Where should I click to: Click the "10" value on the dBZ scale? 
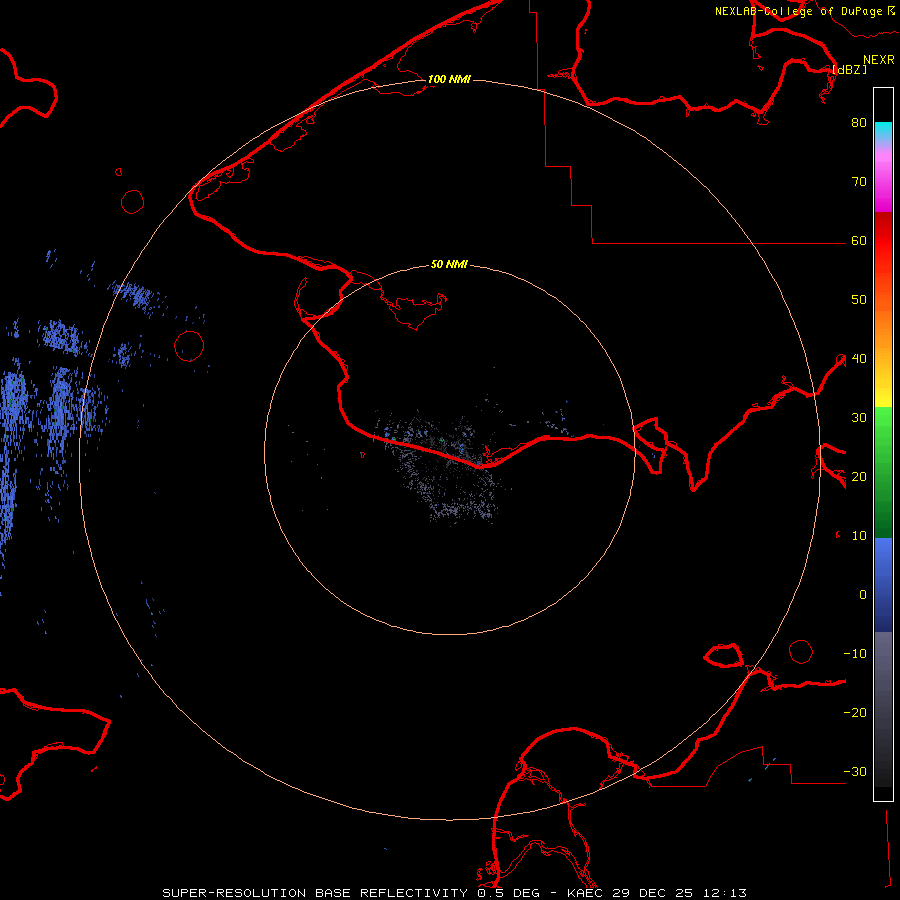coord(859,536)
